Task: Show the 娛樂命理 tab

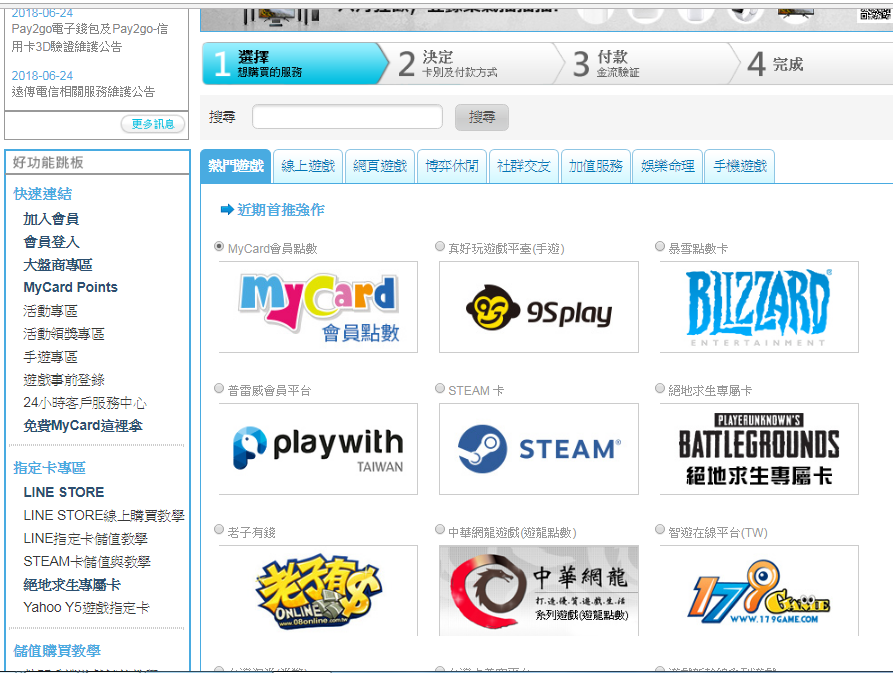Action: click(x=667, y=166)
